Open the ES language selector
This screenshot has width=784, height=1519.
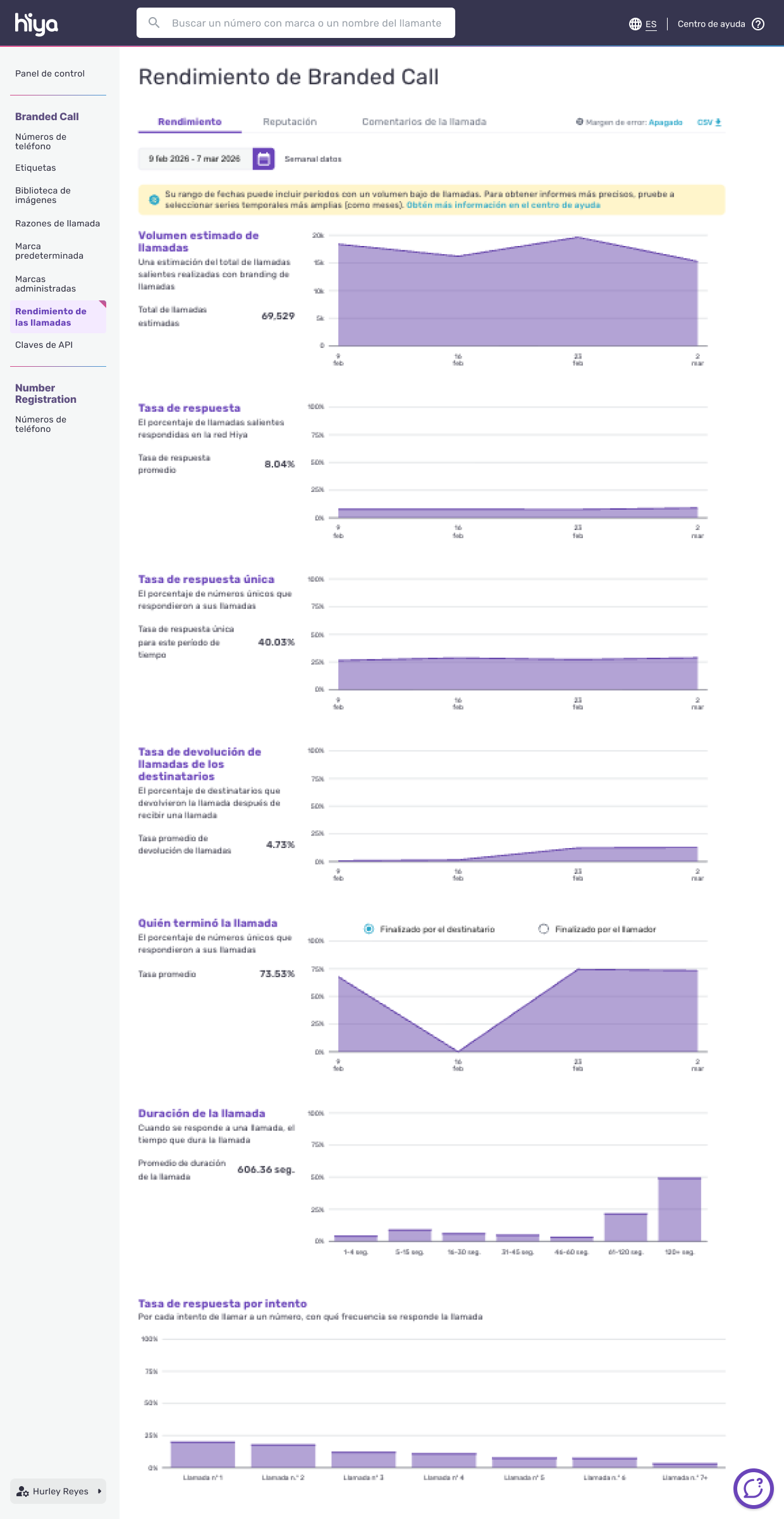[651, 24]
